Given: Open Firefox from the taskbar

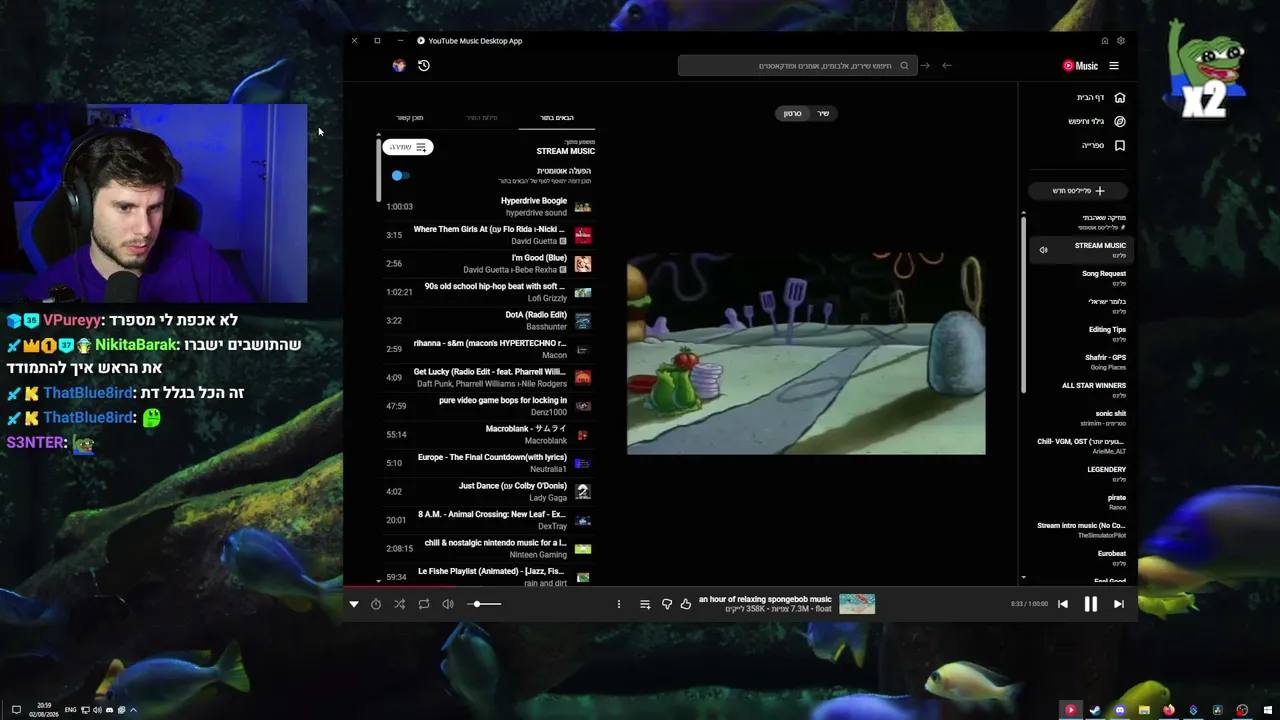Looking at the screenshot, I should tap(1169, 710).
